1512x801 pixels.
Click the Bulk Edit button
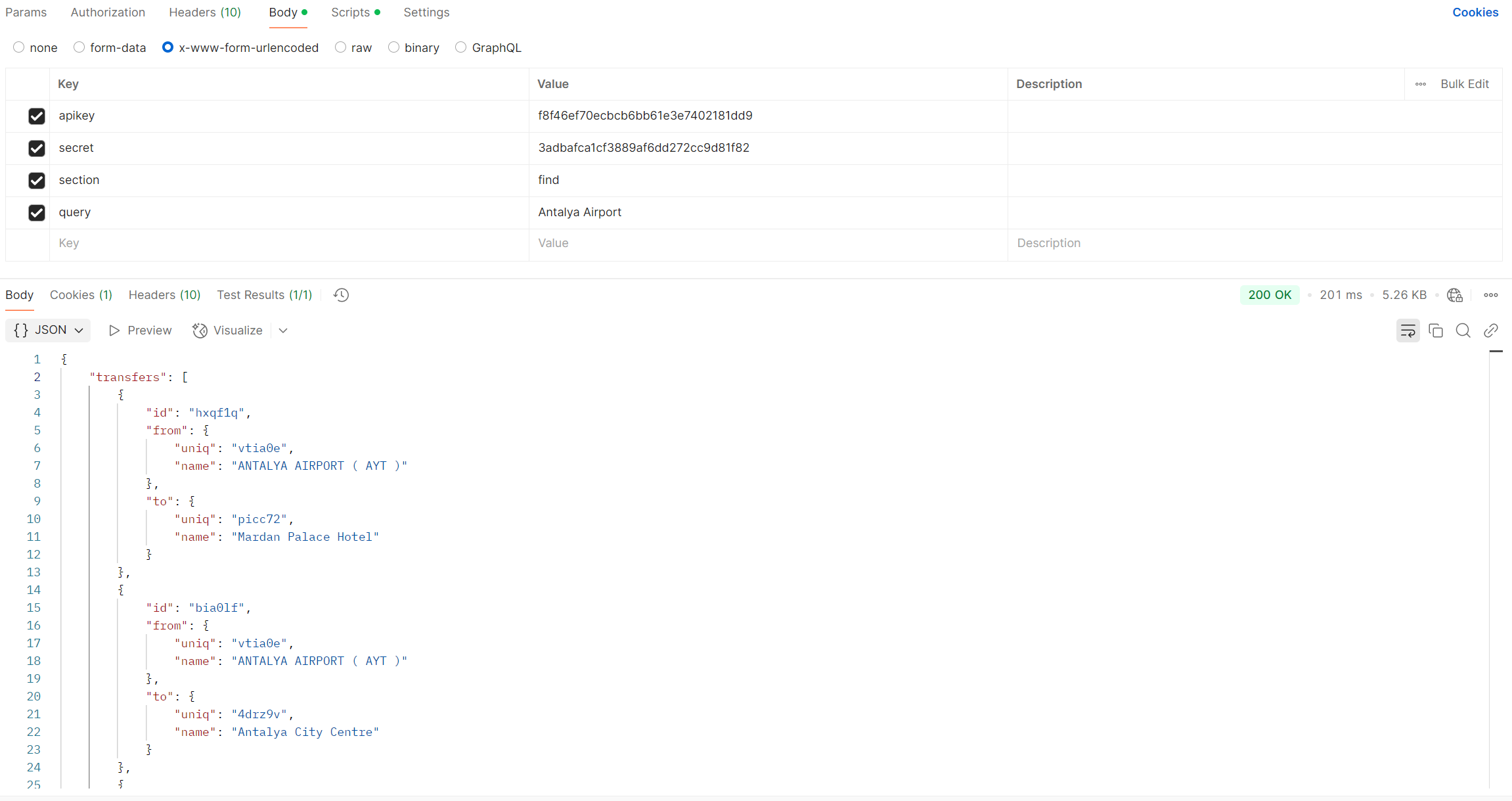click(x=1465, y=84)
